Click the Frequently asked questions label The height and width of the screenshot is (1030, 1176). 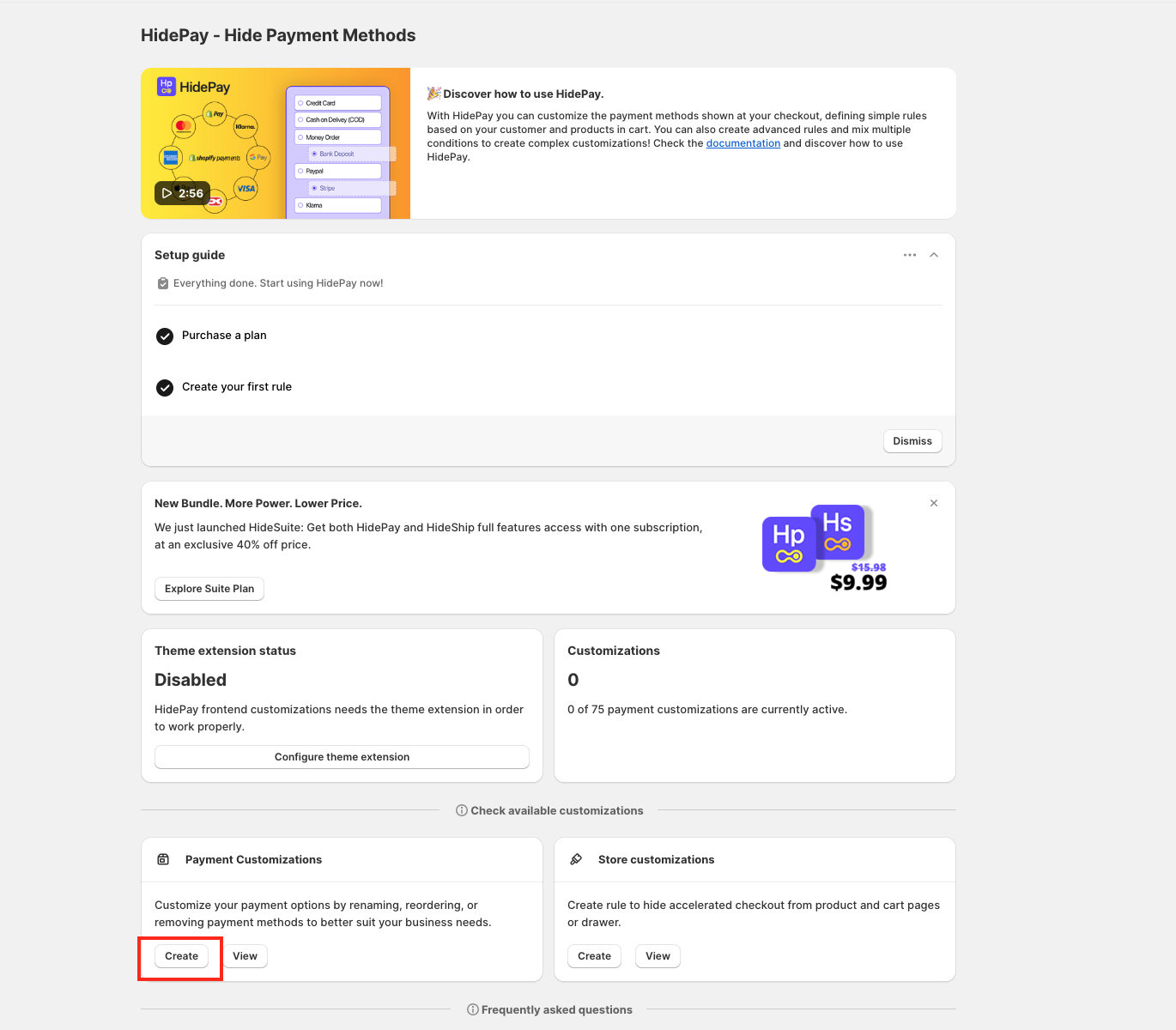click(557, 1009)
